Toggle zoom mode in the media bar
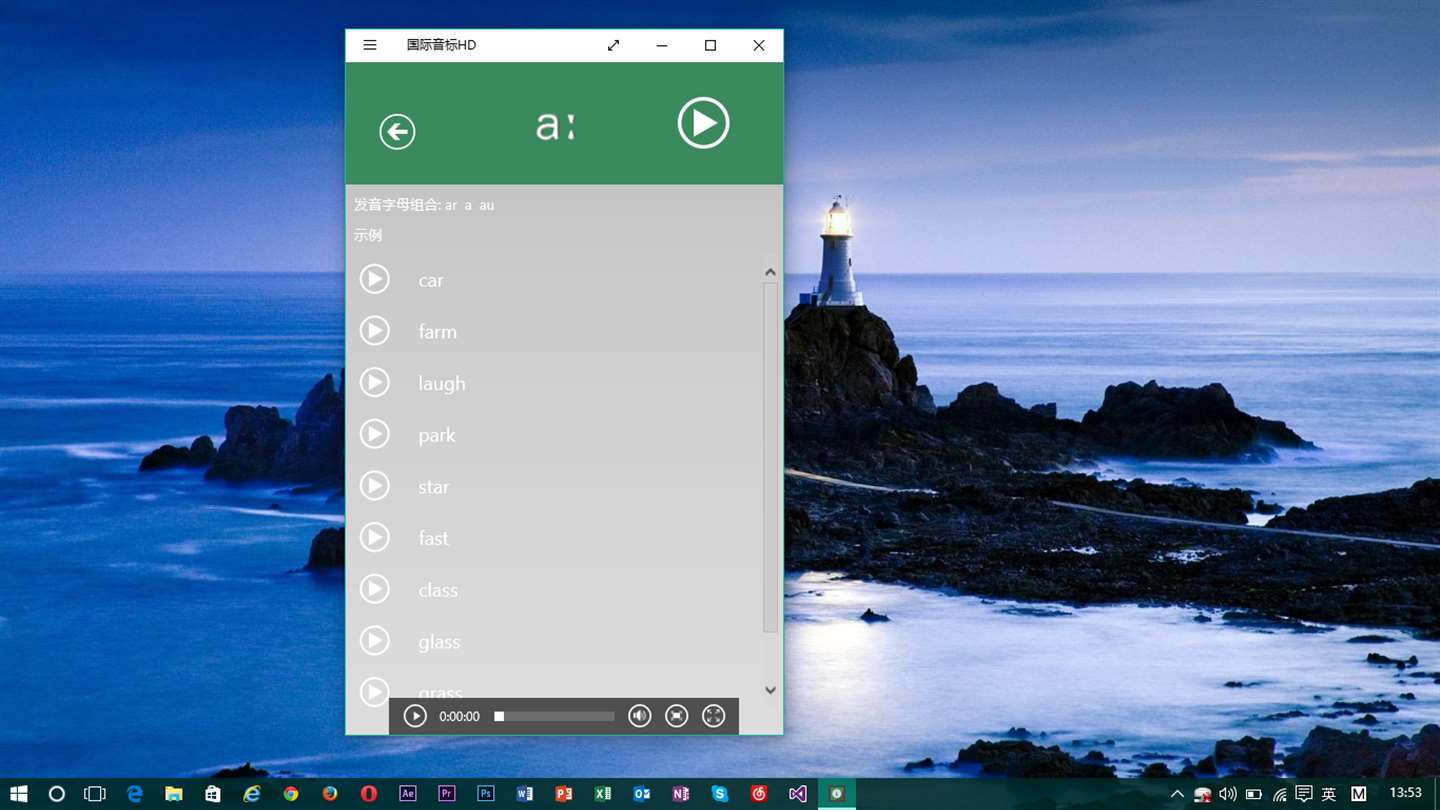 click(677, 716)
